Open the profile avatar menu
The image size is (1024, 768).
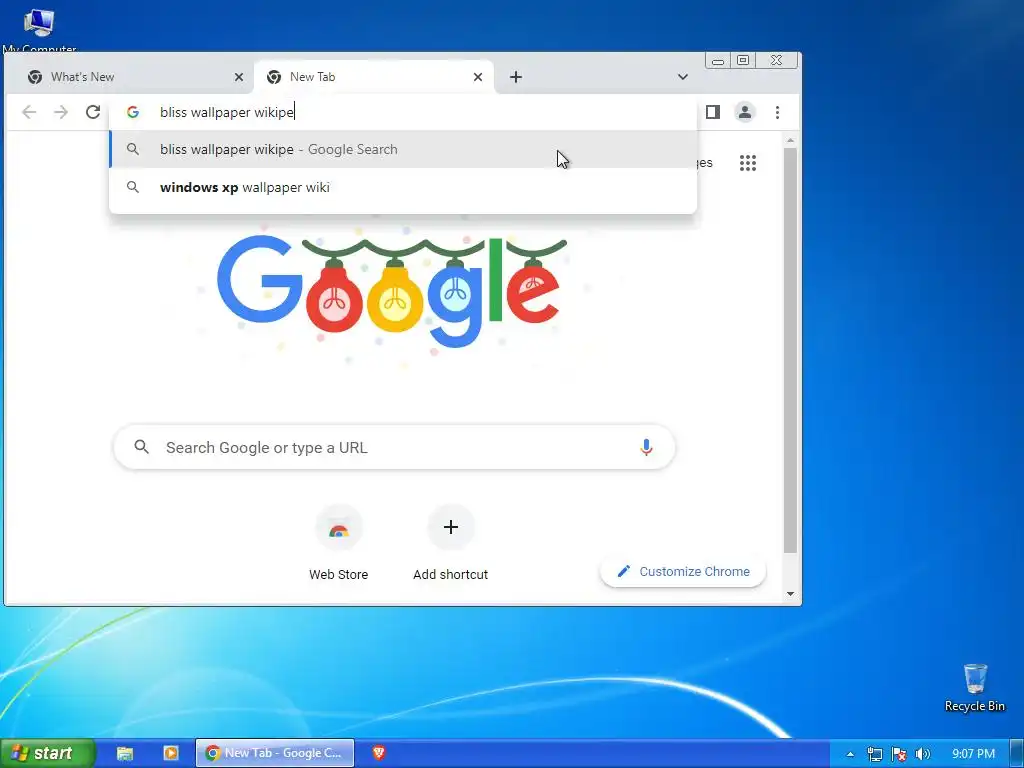coord(744,112)
